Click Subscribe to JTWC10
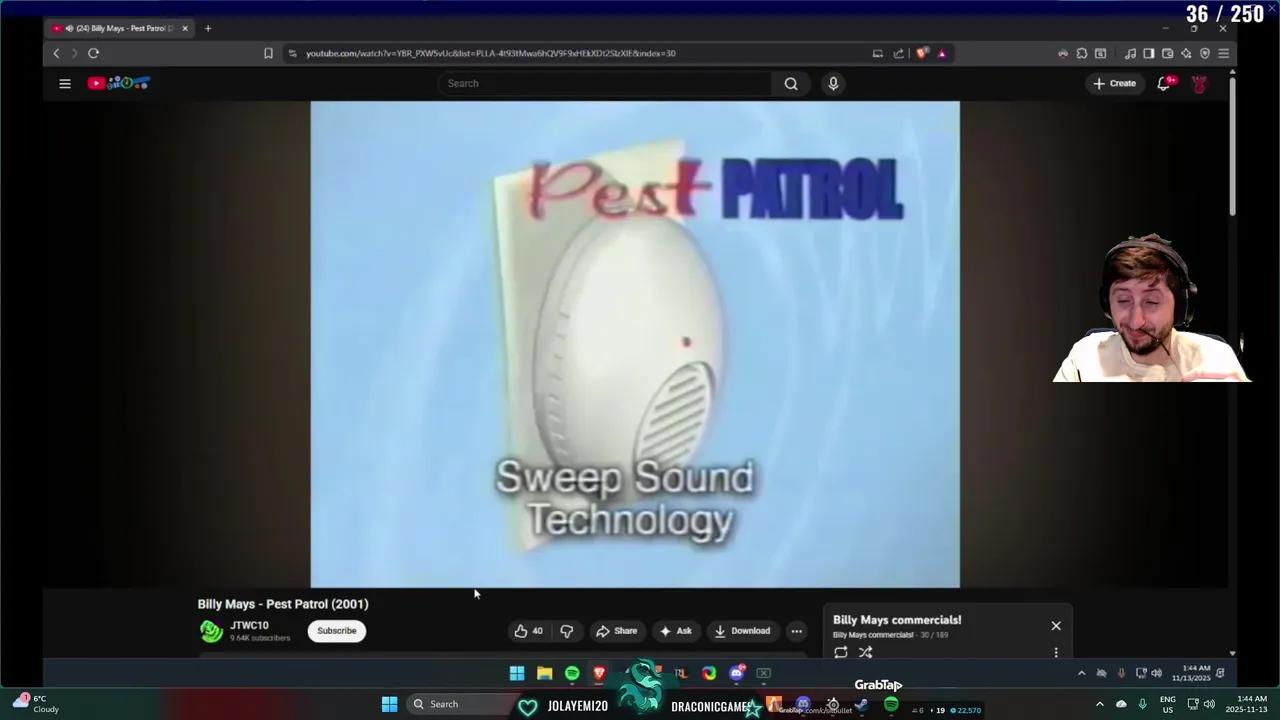This screenshot has height=720, width=1280. [337, 631]
